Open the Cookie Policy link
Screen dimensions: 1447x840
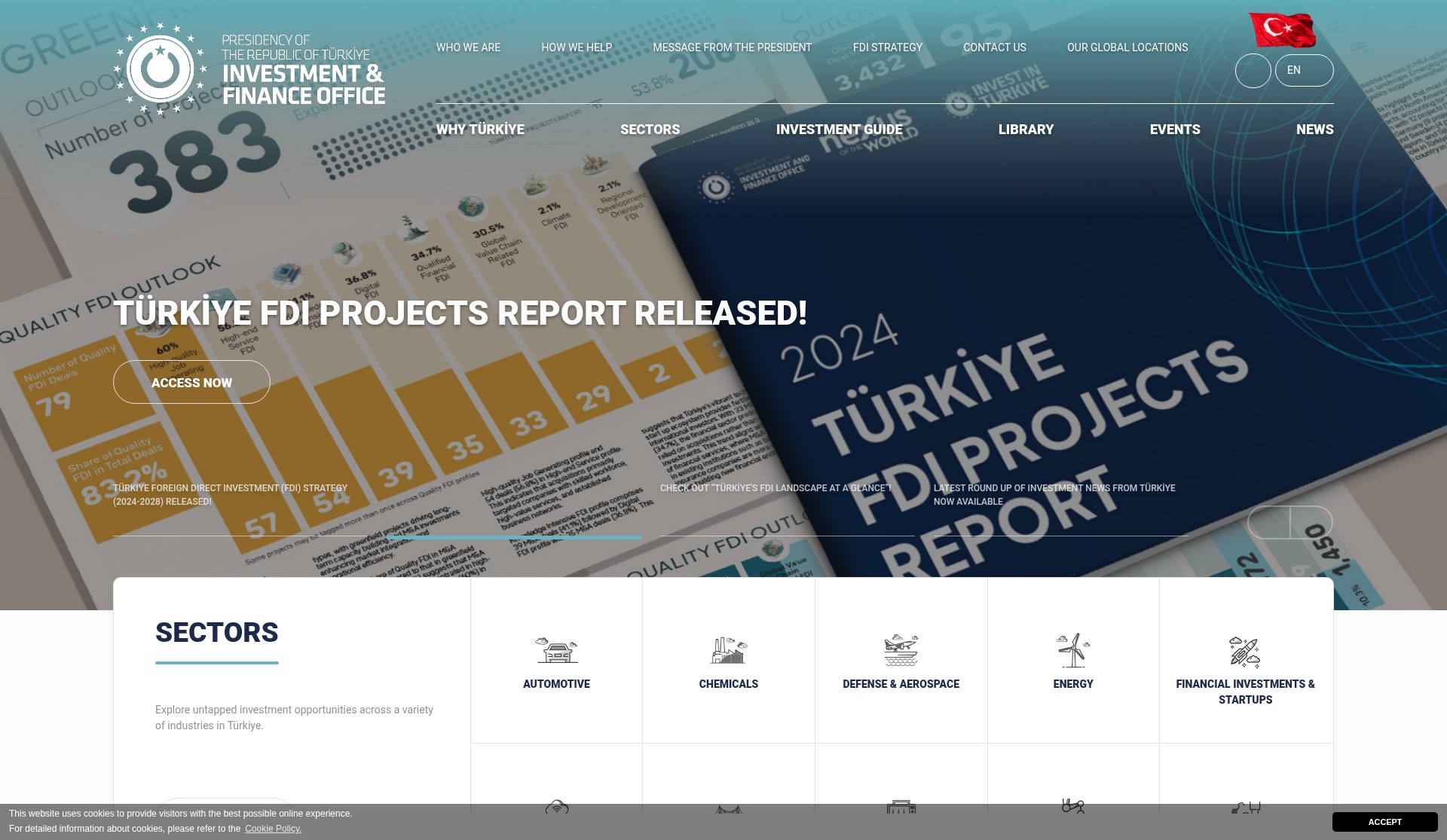click(273, 829)
